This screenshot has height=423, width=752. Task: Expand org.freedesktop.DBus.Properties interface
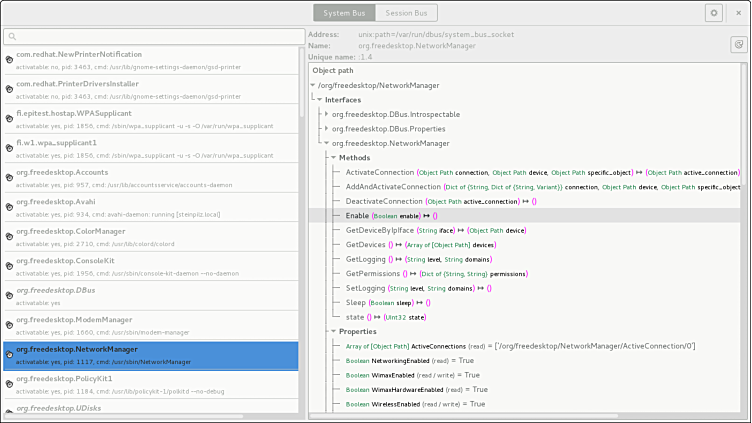tap(326, 129)
